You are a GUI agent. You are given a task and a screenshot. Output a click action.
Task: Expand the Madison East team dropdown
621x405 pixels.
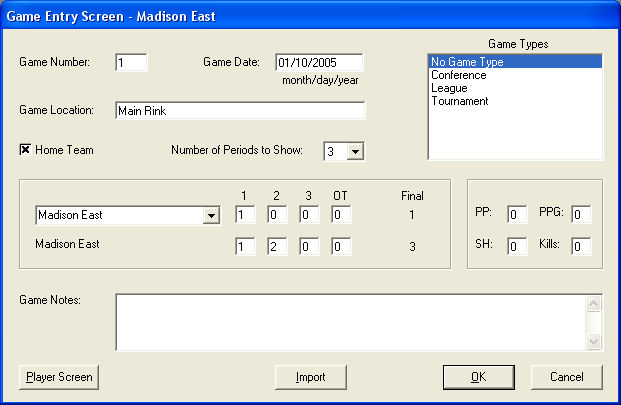[x=210, y=215]
